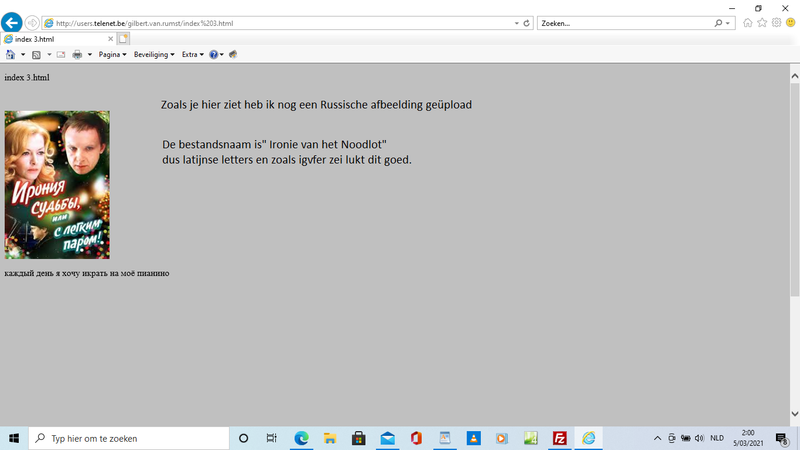Expand the RSS feeds dropdown arrow
The height and width of the screenshot is (450, 800).
click(49, 55)
